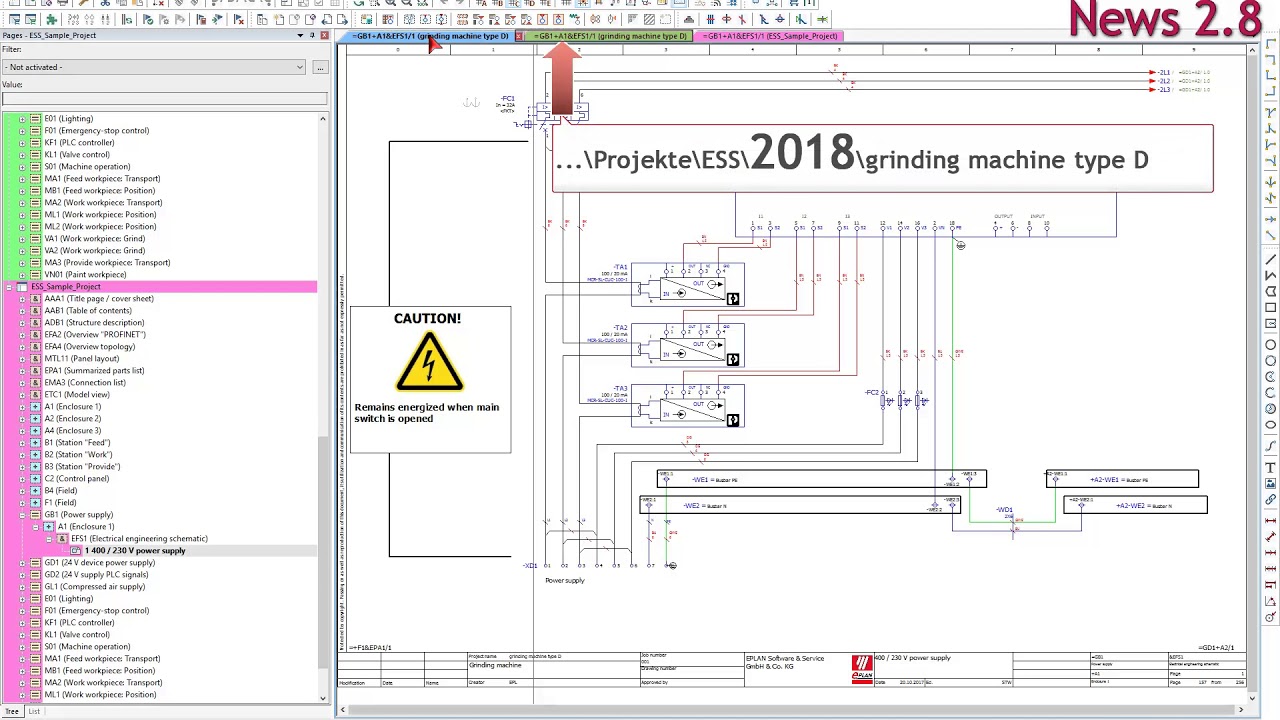This screenshot has height=720, width=1280.
Task: Close the Pages navigator panel
Action: [324, 35]
